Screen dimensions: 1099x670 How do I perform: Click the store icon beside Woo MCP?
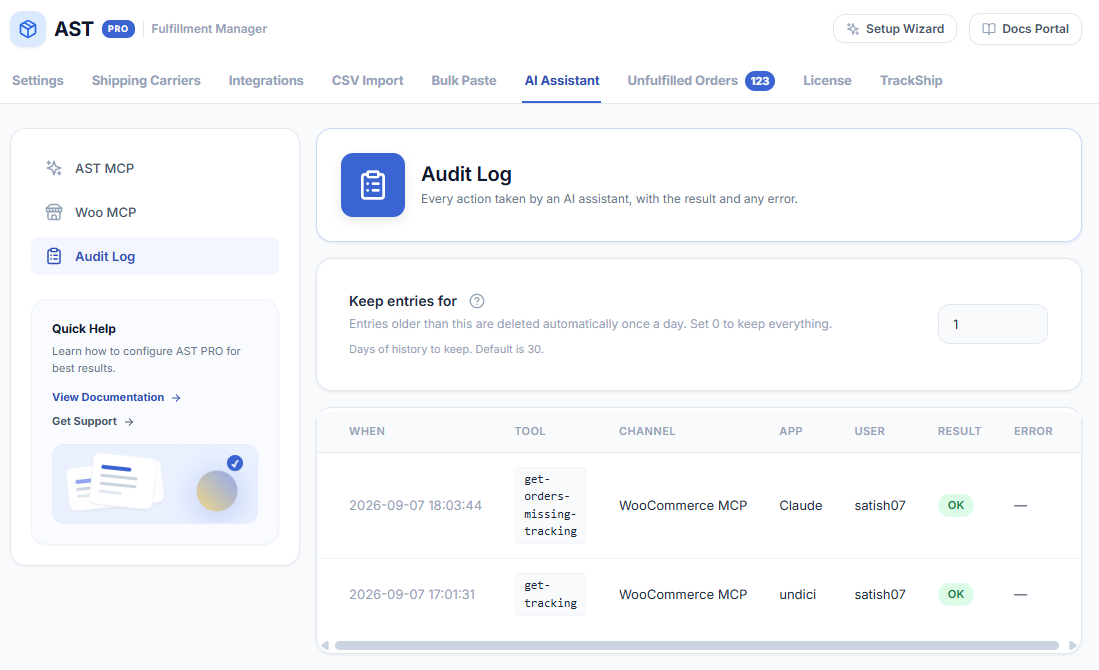point(54,212)
